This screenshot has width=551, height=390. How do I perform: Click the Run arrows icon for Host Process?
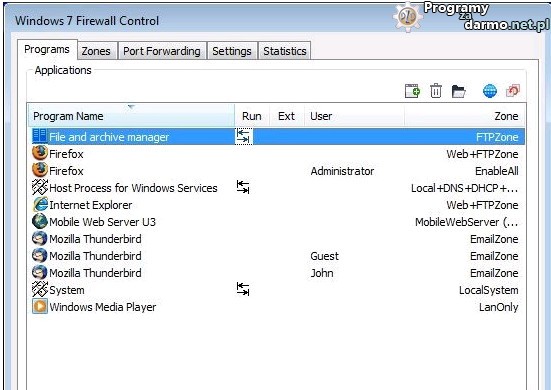pos(243,187)
